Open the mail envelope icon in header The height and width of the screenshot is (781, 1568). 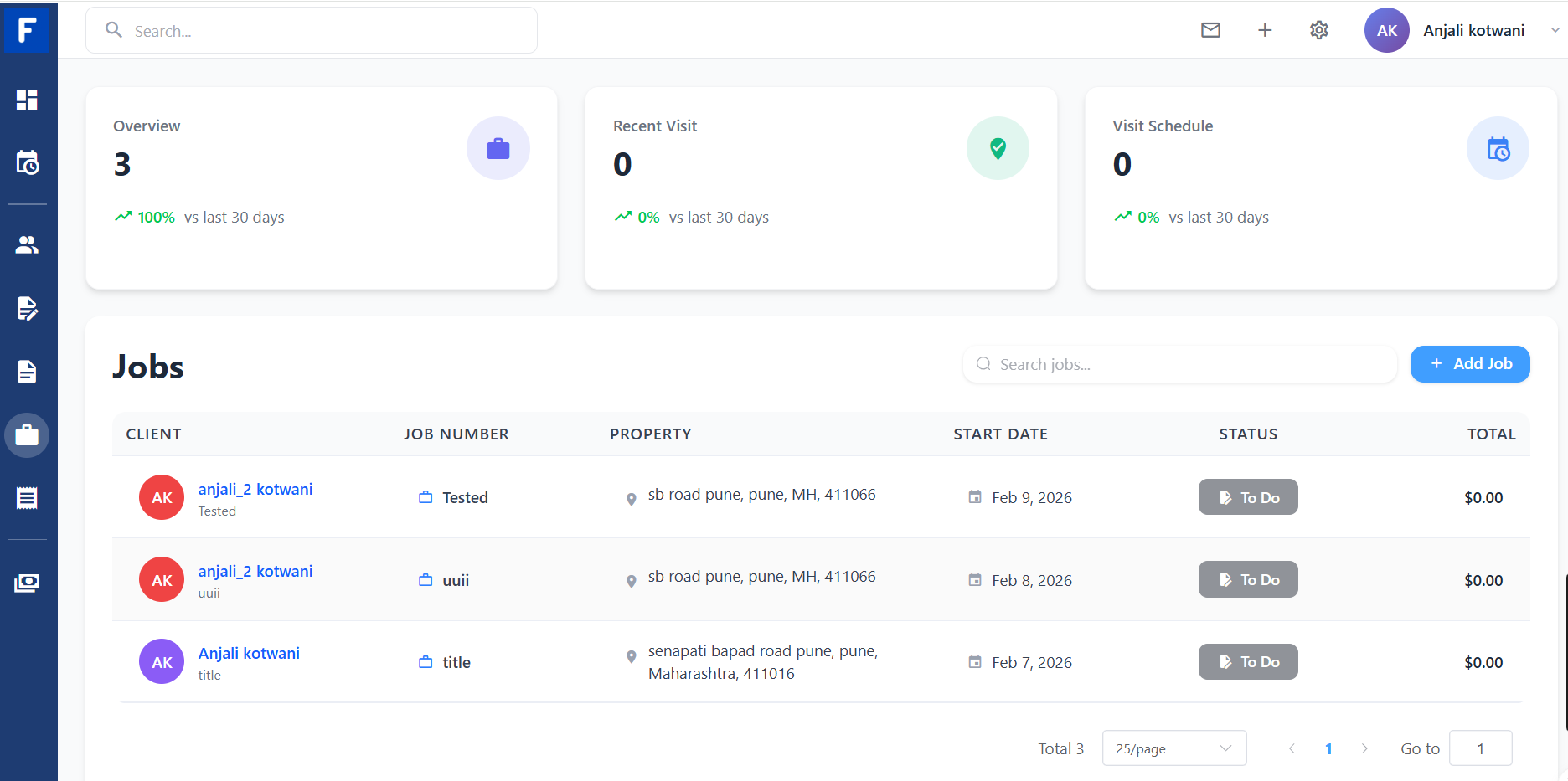click(x=1210, y=30)
